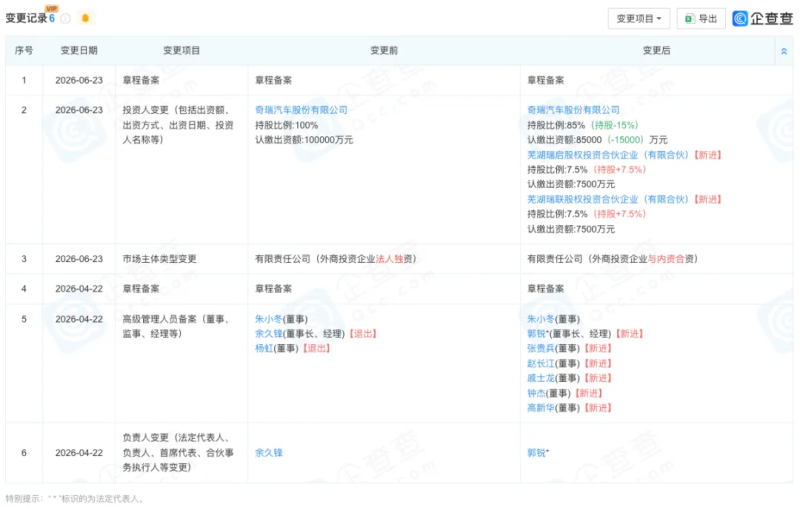Click the 2026-06-23 date in row 1

(x=79, y=80)
